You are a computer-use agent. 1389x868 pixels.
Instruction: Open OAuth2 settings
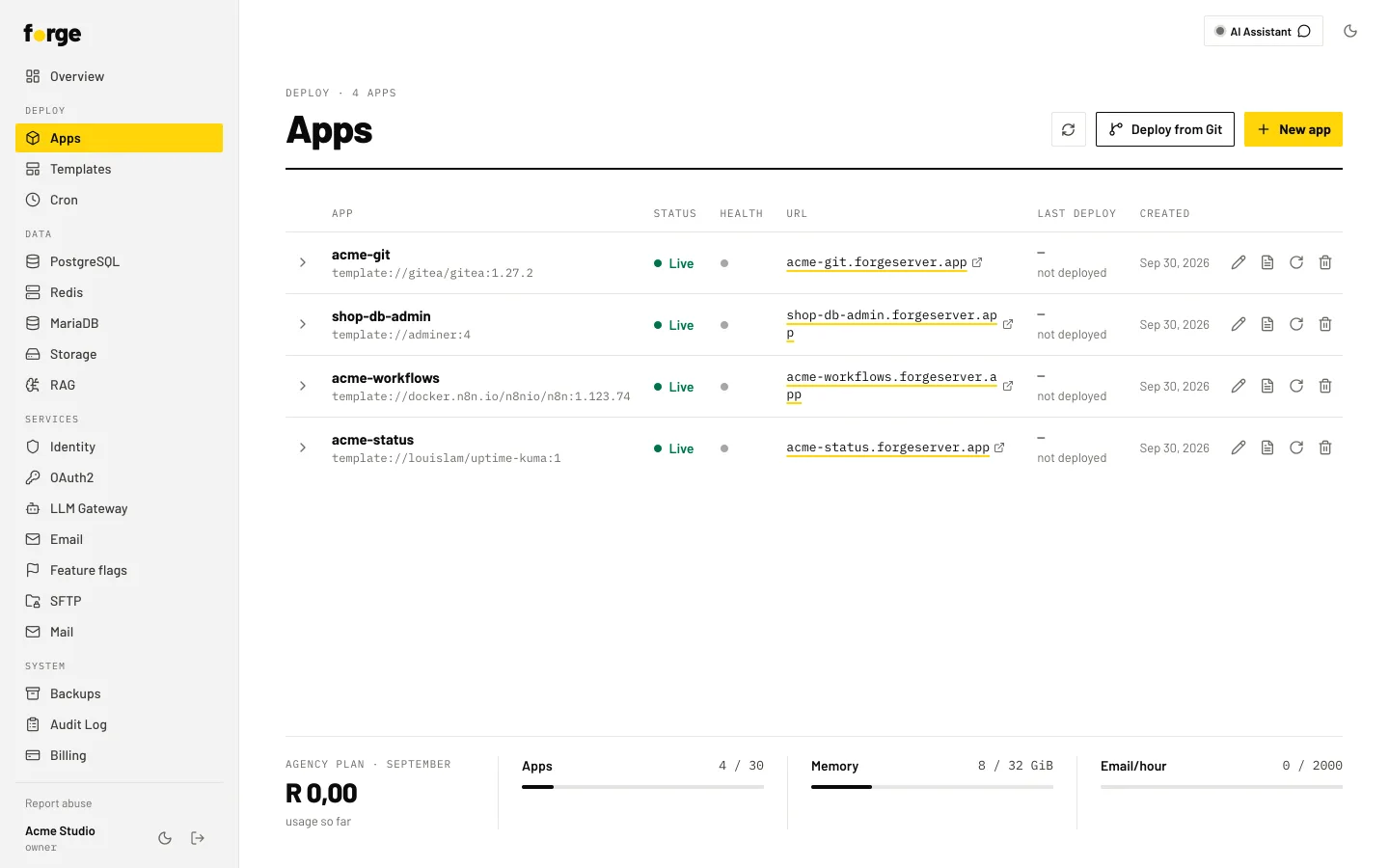120,477
